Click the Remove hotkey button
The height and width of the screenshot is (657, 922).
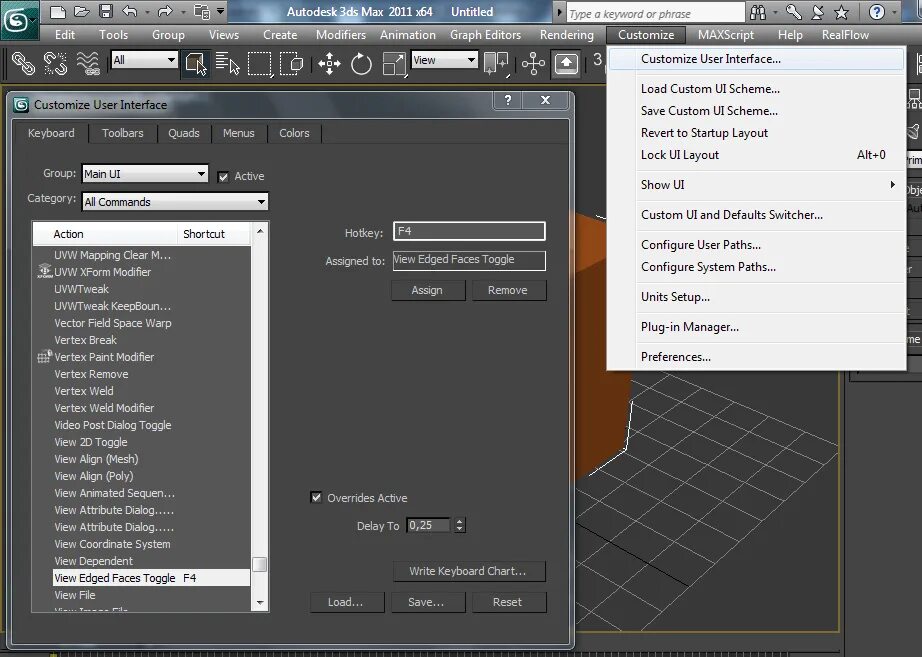509,290
